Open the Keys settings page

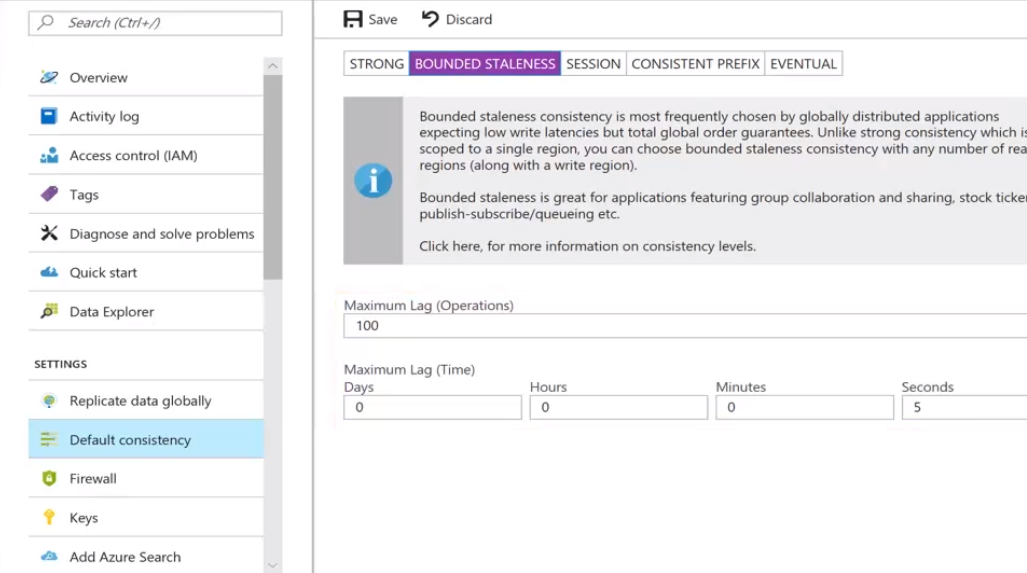click(146, 517)
